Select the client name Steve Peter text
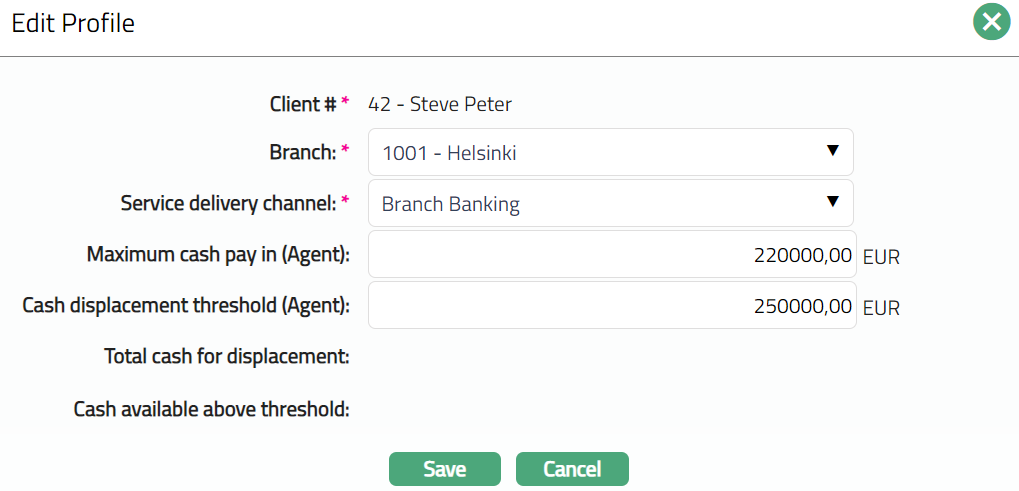 tap(440, 104)
